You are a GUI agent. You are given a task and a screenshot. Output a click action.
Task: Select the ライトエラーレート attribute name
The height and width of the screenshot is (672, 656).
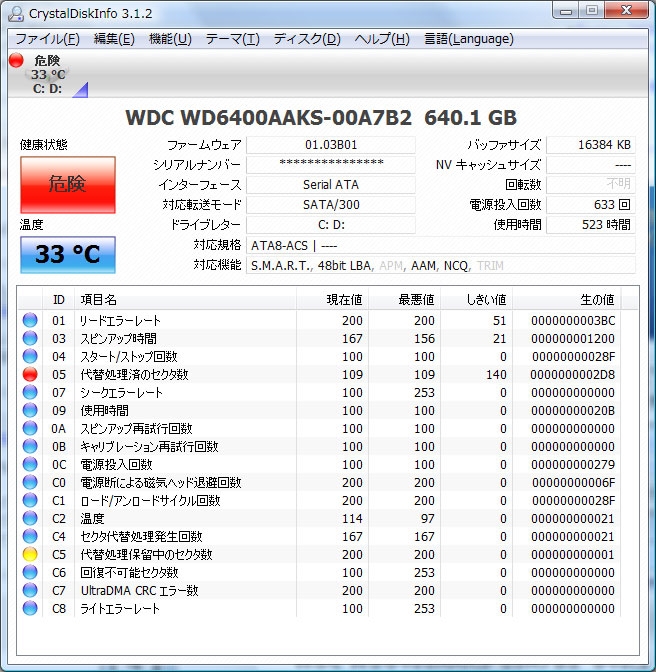pyautogui.click(x=120, y=609)
